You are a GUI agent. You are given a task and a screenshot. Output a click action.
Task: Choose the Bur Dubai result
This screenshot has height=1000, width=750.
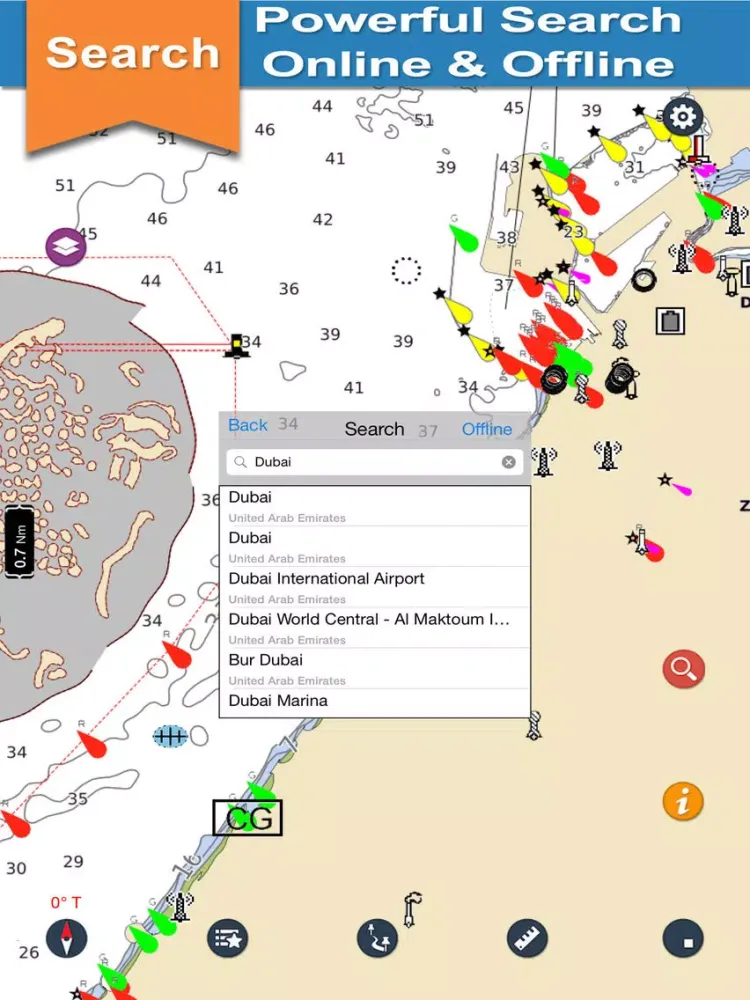coord(375,669)
